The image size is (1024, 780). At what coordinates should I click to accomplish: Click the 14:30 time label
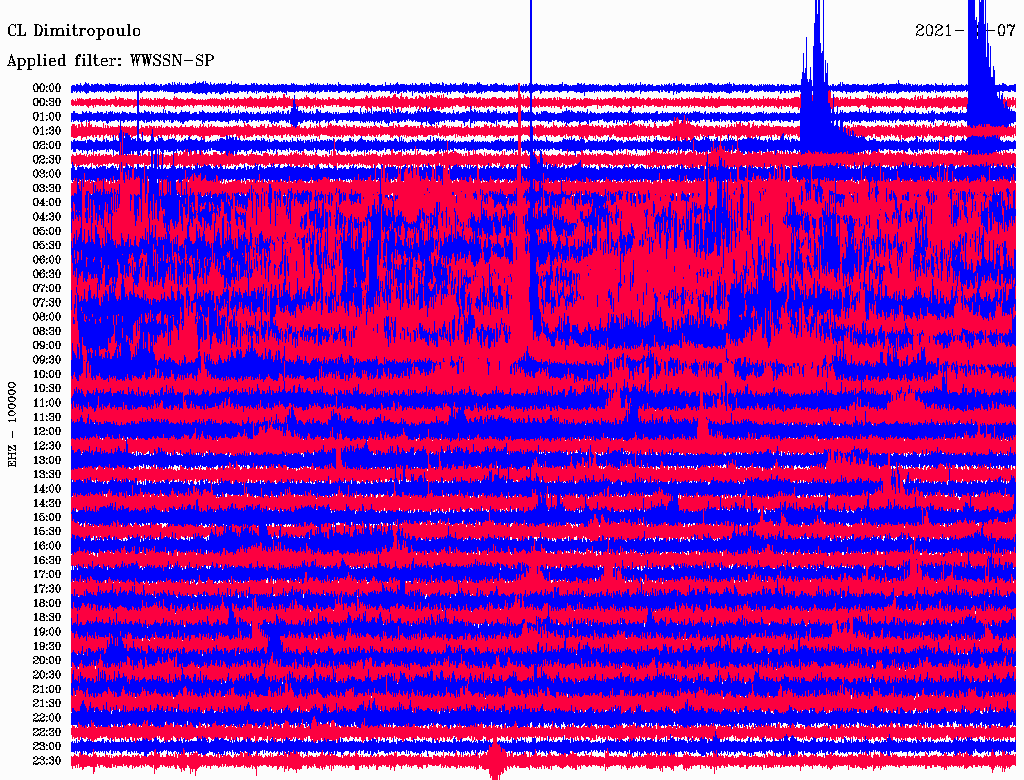[x=47, y=503]
